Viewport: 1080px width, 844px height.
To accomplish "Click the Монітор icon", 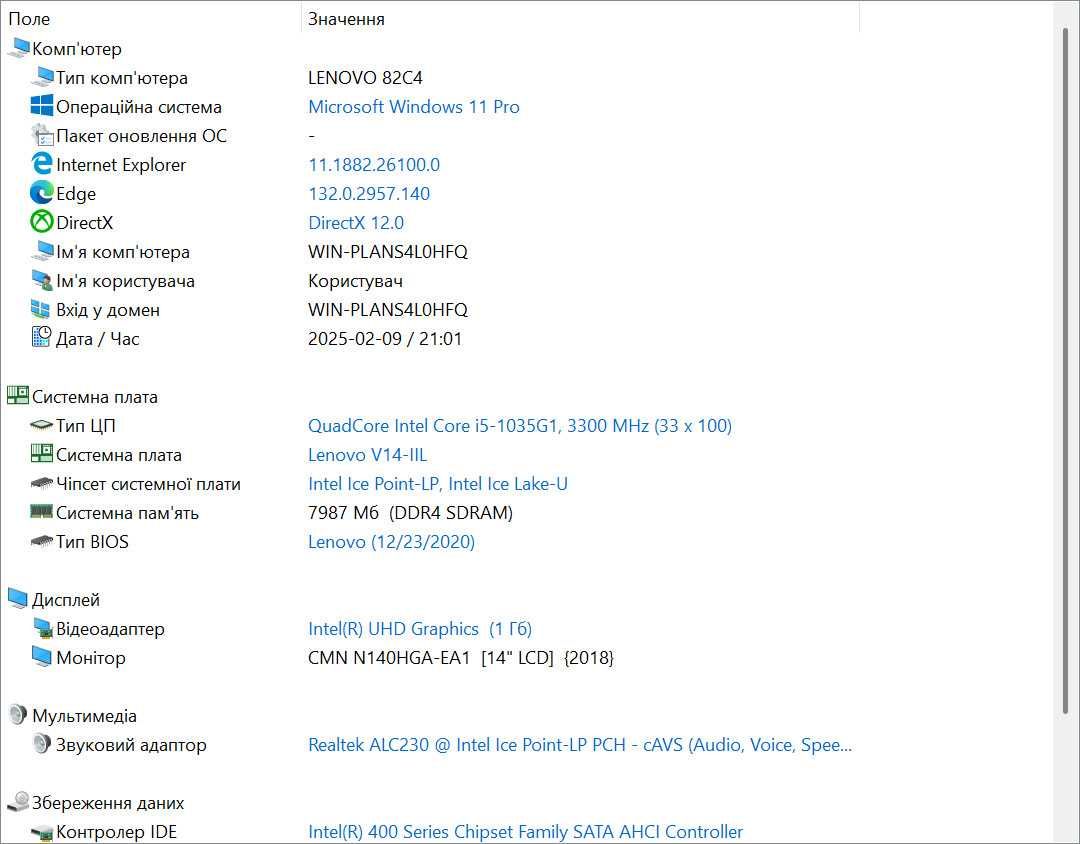I will [x=42, y=657].
